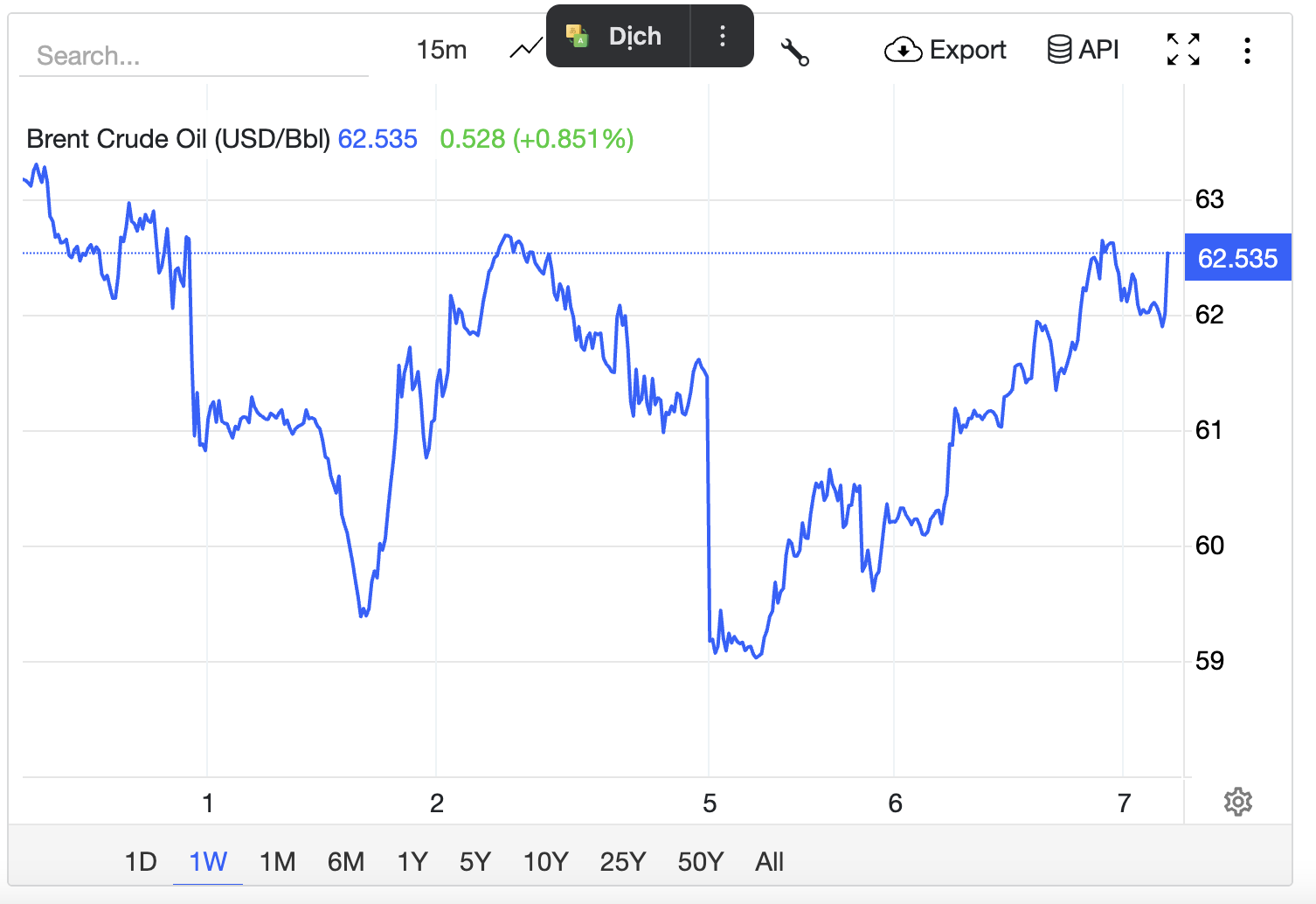Click the Dịch translate button
Screen dimensions: 1316x904
[618, 36]
